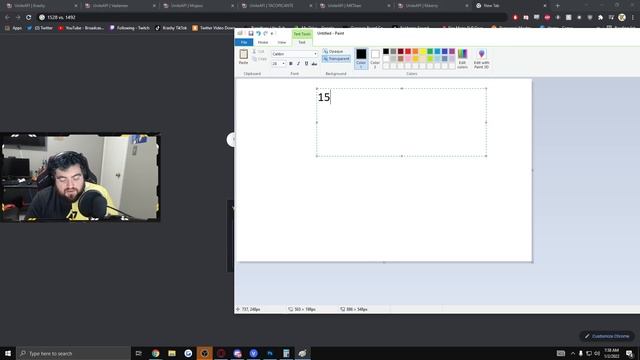Open a new Chrome tab with plus button
The image size is (640, 360).
click(x=558, y=6)
